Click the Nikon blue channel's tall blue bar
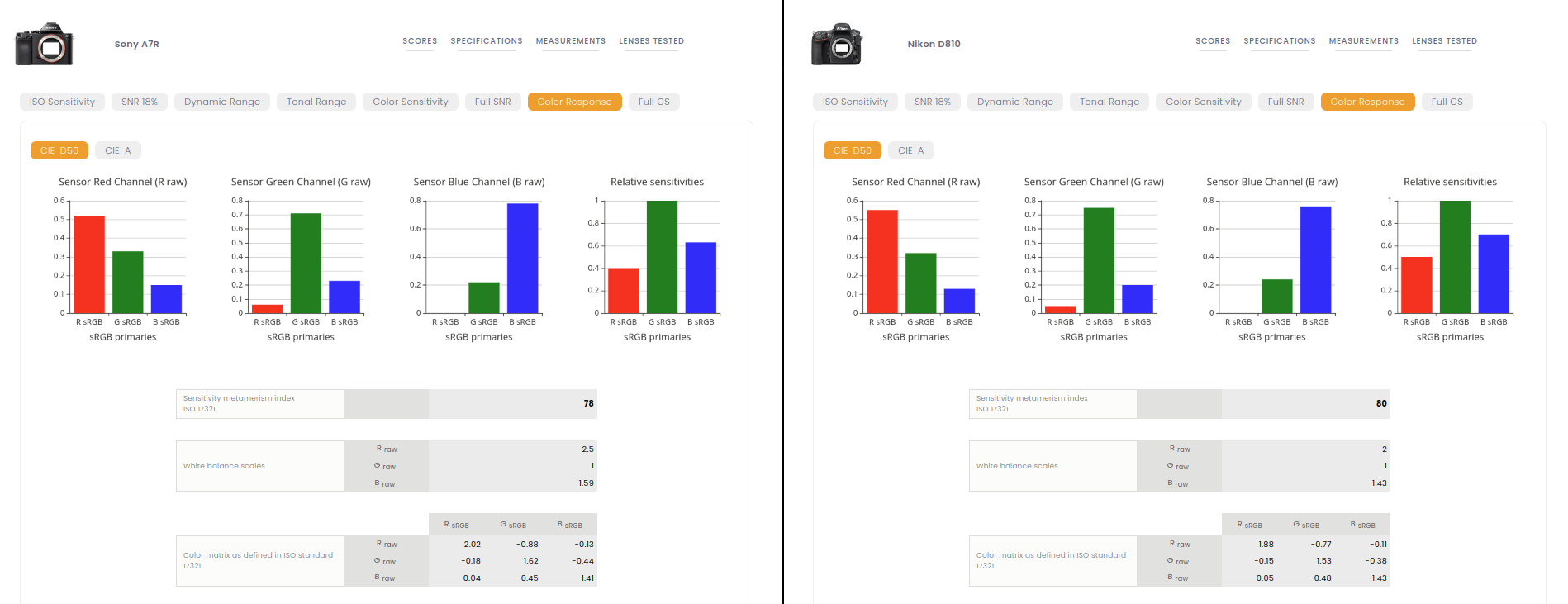 click(1315, 259)
